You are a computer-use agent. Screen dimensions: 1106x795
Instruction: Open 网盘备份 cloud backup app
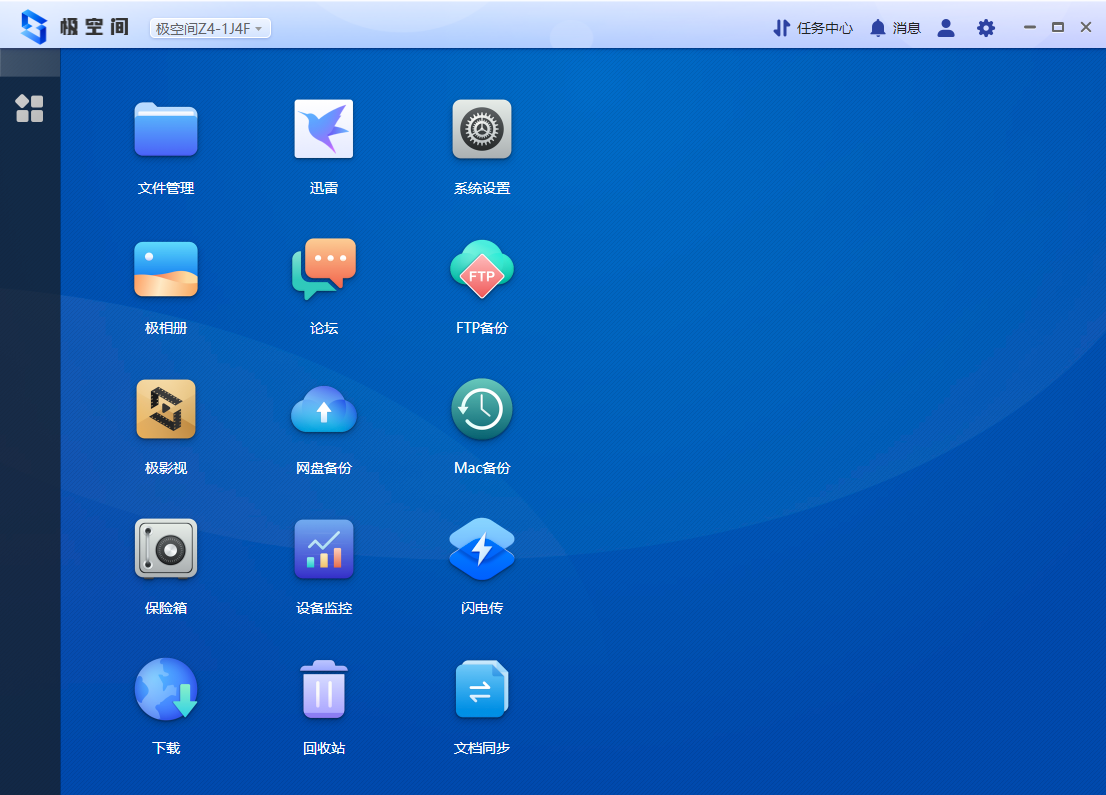324,410
